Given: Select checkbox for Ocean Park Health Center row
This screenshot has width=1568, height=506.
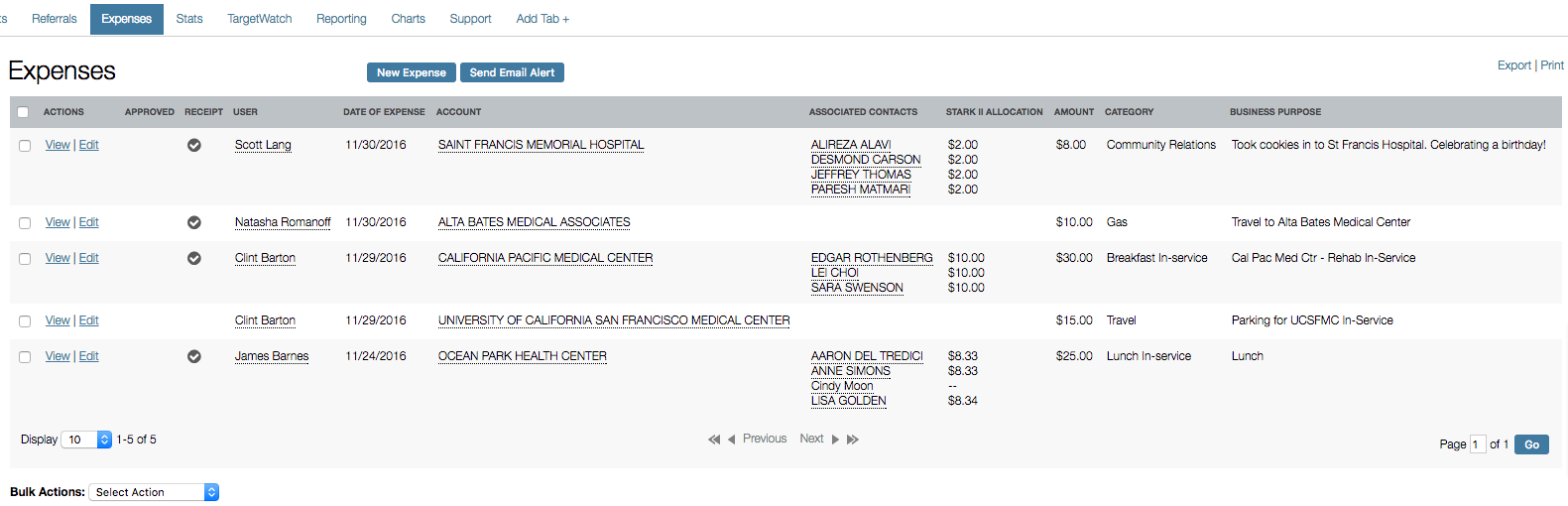Looking at the screenshot, I should (25, 357).
